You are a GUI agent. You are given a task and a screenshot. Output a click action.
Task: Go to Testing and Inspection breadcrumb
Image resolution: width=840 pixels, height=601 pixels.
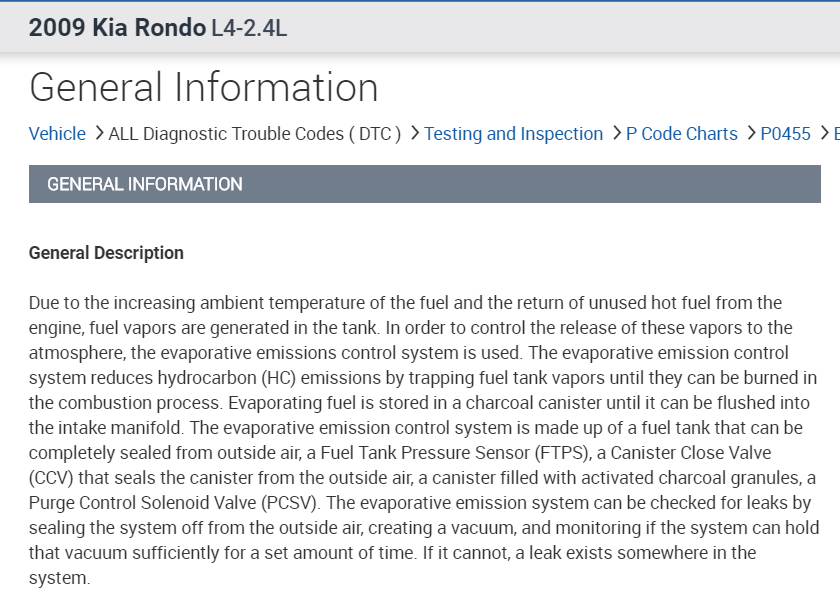tap(513, 134)
